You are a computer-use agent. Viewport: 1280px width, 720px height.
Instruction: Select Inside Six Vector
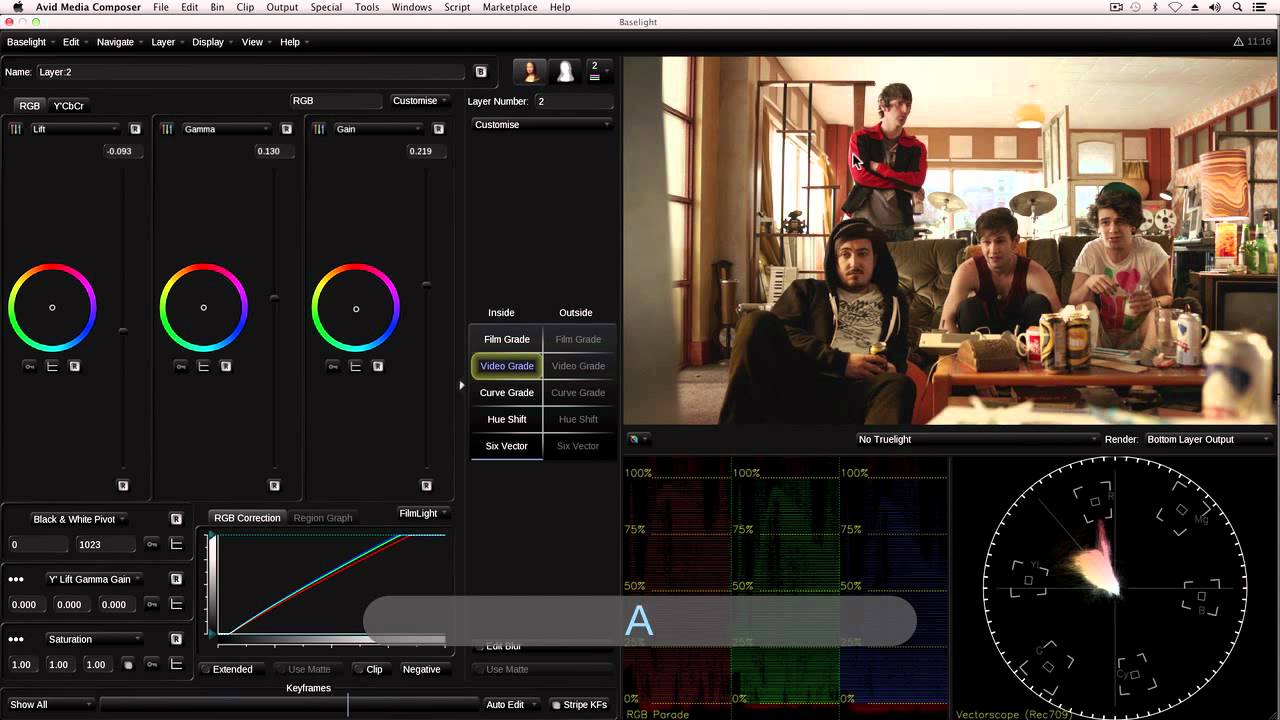coord(507,446)
